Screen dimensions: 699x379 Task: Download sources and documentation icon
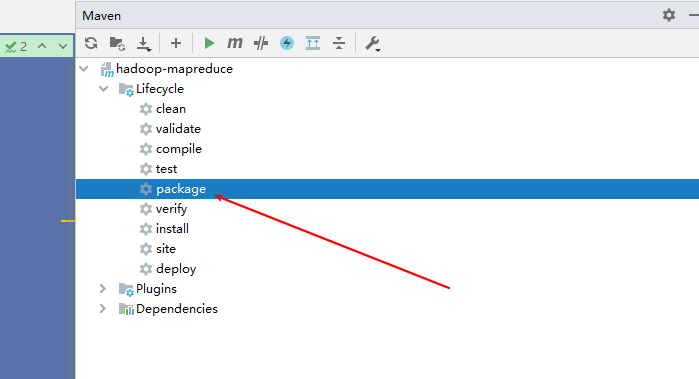click(144, 44)
